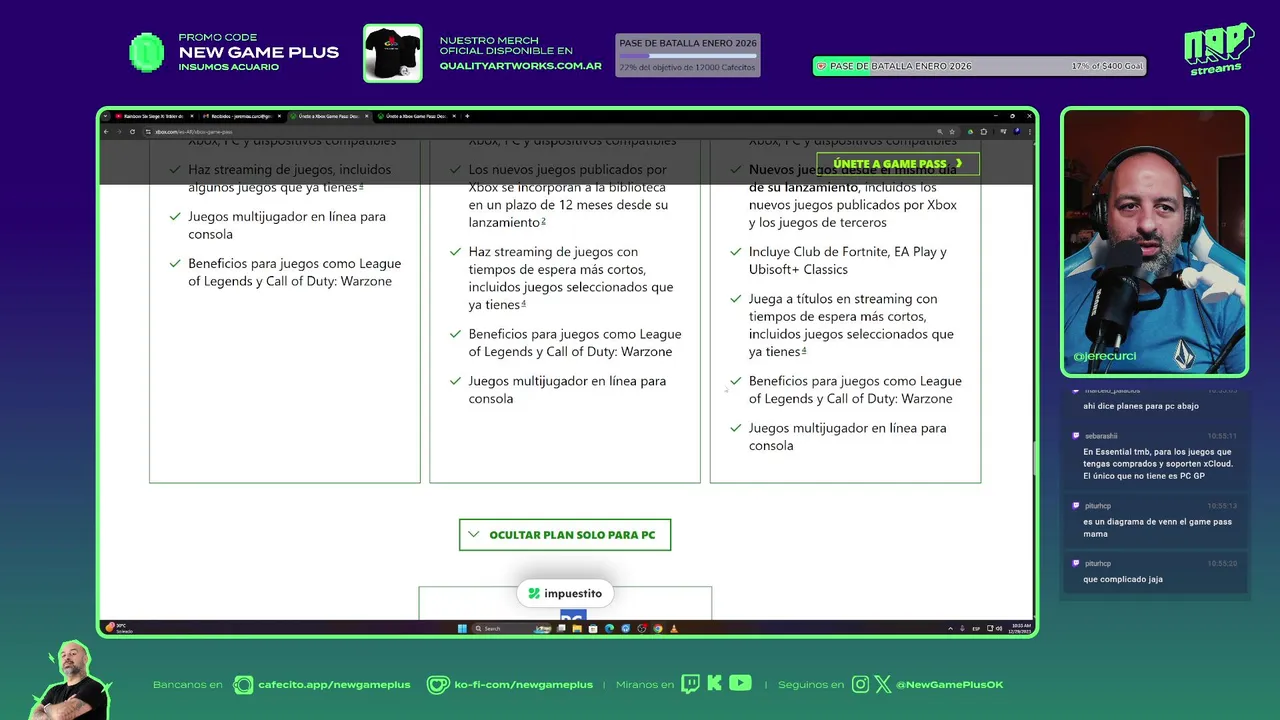Click the $400 Goal progress bar
This screenshot has height=720, width=1280.
[x=979, y=66]
